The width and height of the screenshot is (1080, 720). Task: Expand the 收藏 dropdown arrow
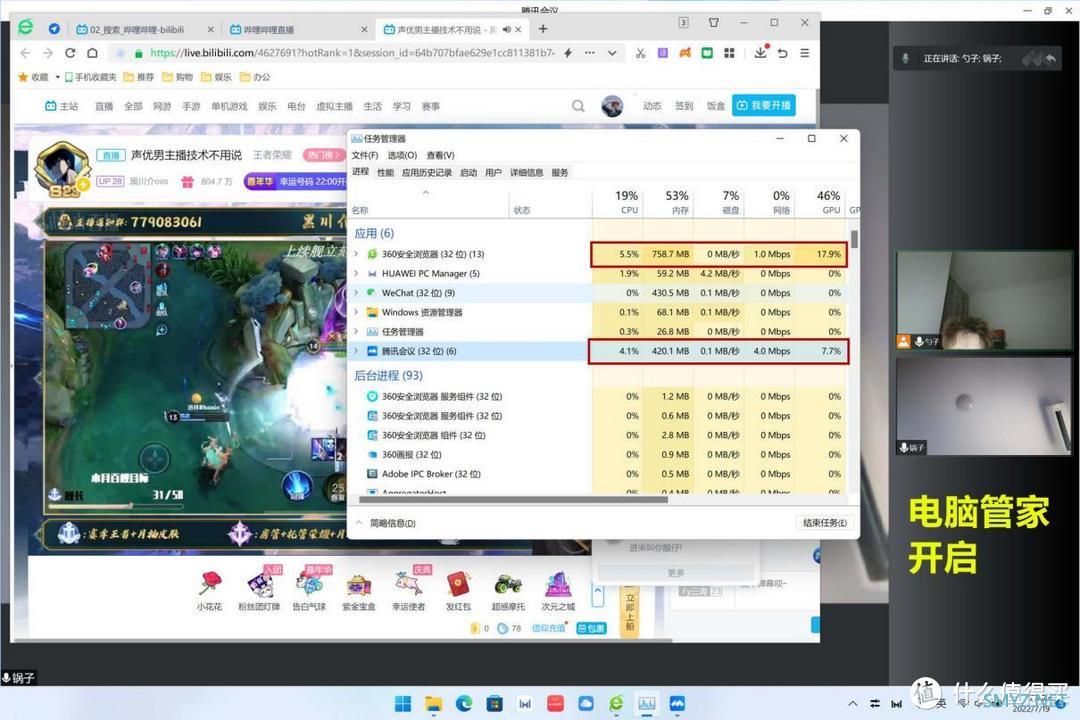pyautogui.click(x=57, y=77)
